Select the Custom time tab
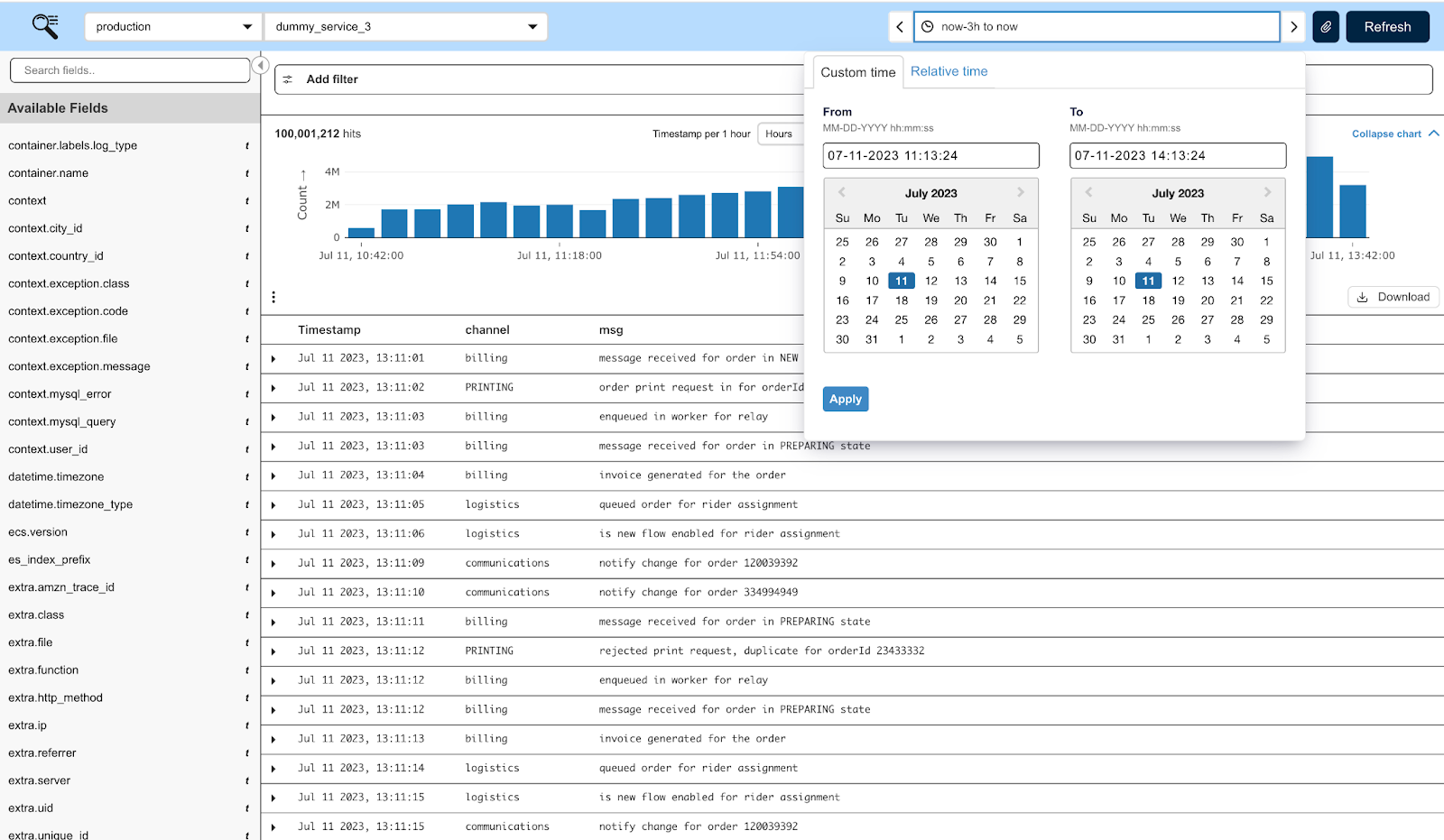The width and height of the screenshot is (1444, 840). 857,72
